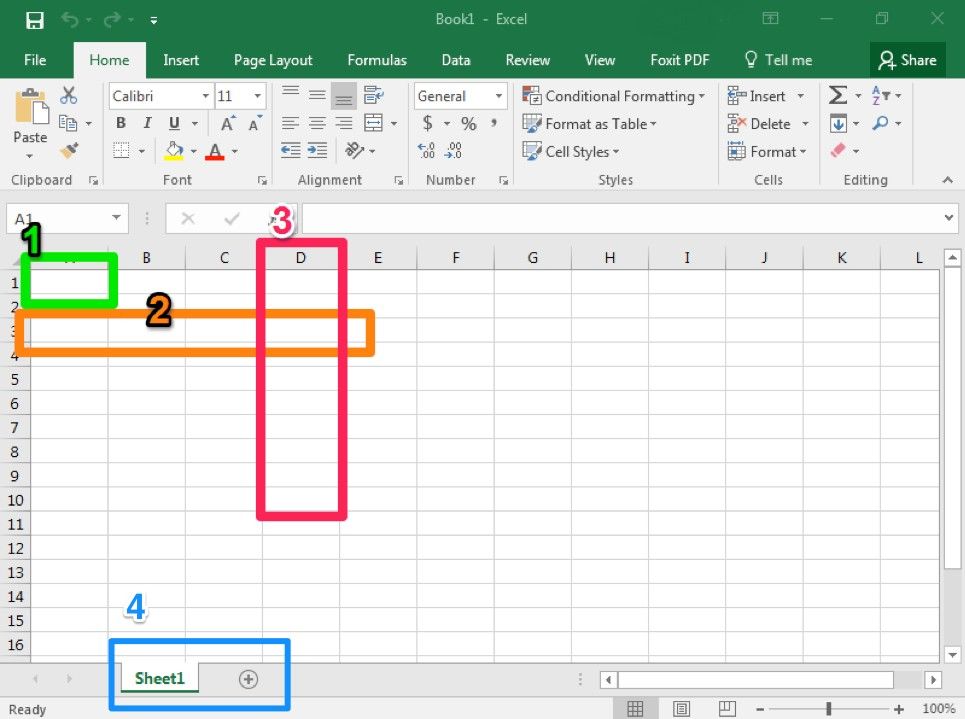Toggle Italic formatting
Screen dimensions: 965x719
(148, 124)
